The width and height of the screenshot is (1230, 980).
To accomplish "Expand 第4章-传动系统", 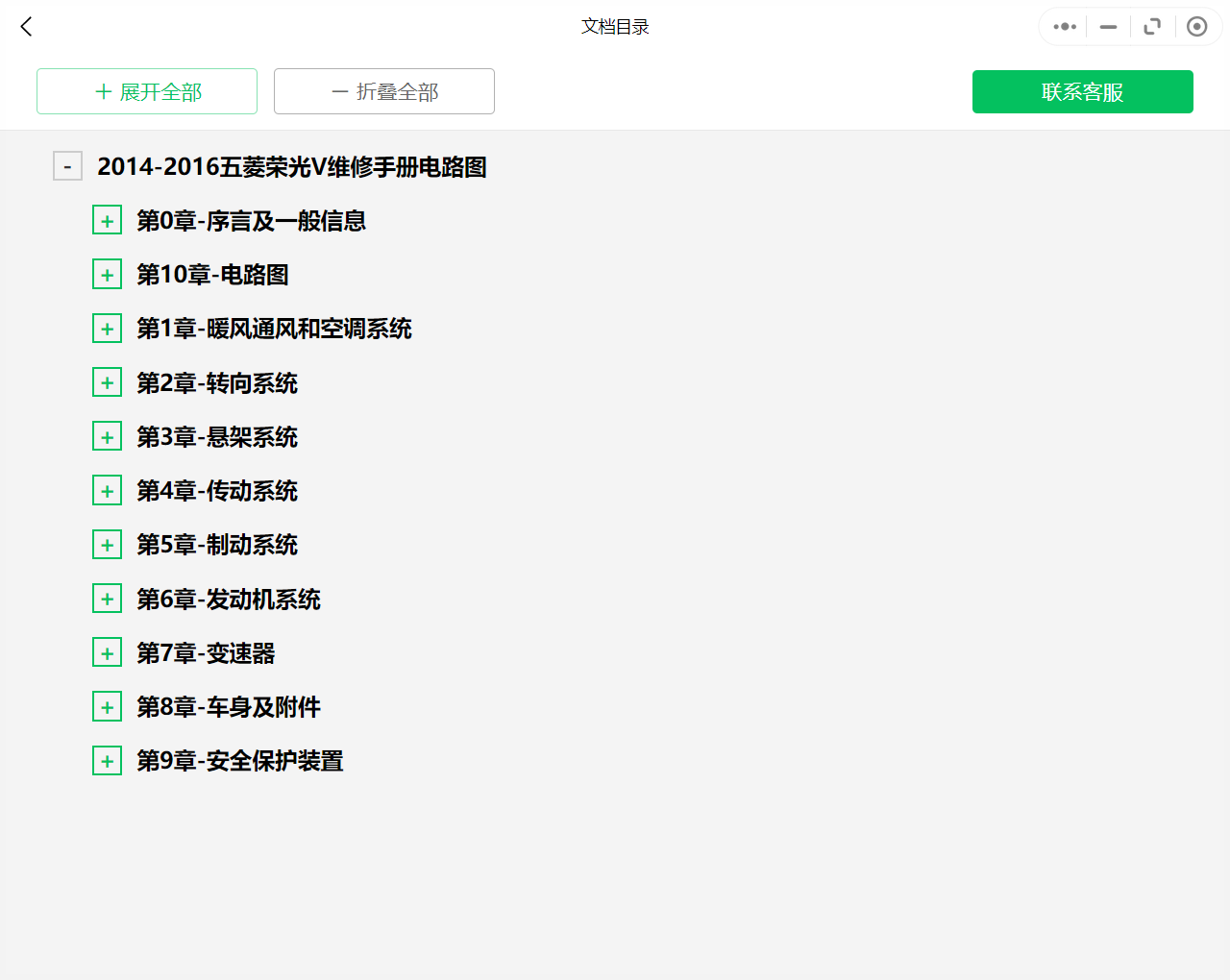I will [107, 489].
